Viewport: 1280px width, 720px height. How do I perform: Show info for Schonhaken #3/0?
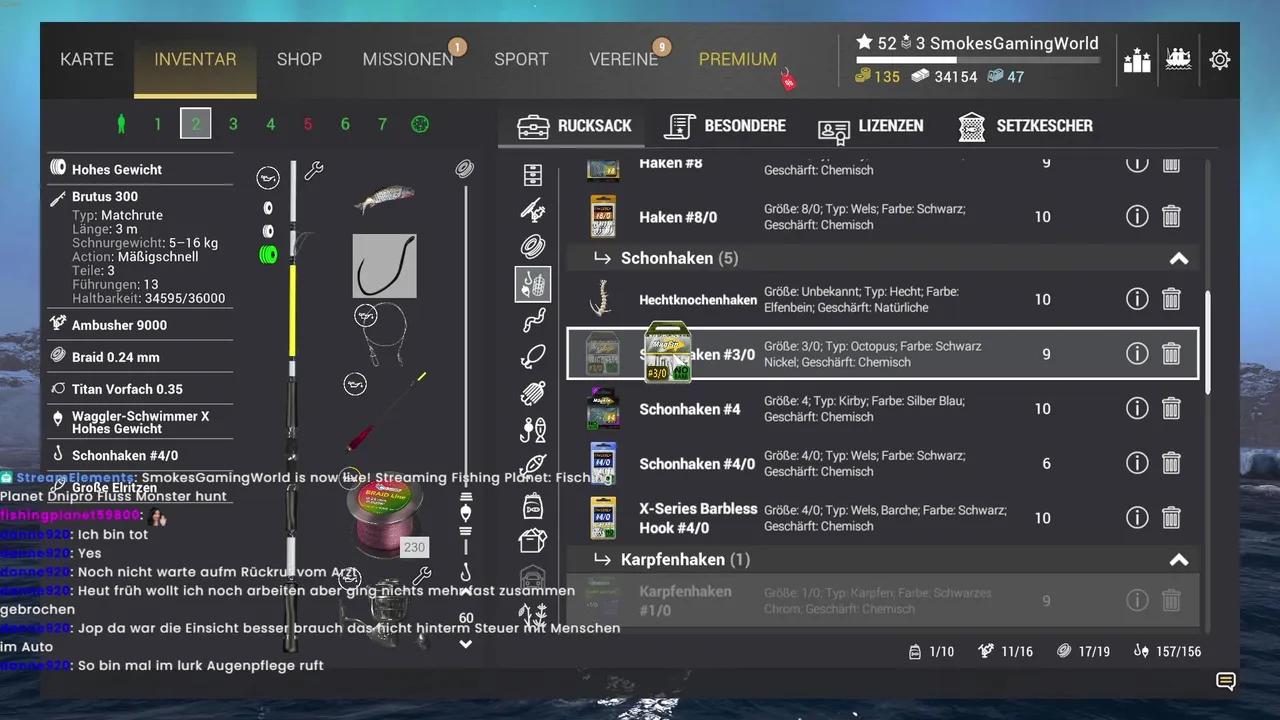pyautogui.click(x=1137, y=354)
